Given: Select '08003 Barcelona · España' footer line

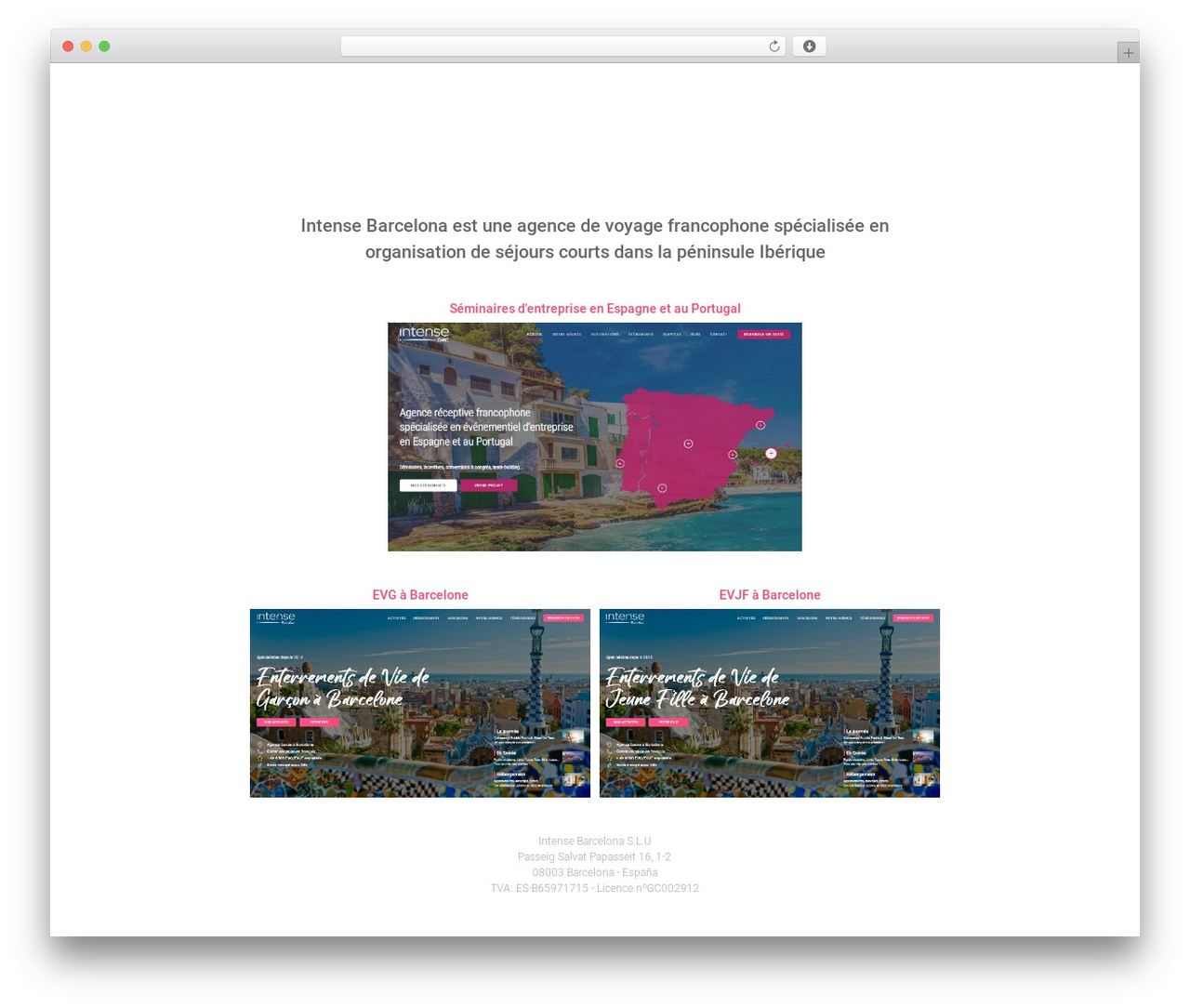Looking at the screenshot, I should tap(595, 872).
